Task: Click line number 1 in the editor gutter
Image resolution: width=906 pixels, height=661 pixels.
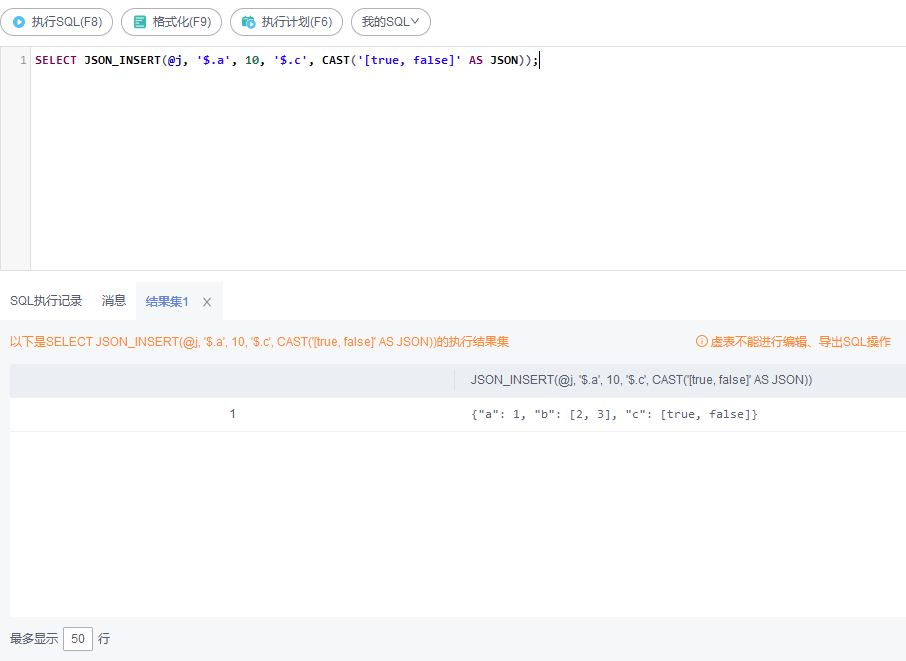Action: click(22, 60)
